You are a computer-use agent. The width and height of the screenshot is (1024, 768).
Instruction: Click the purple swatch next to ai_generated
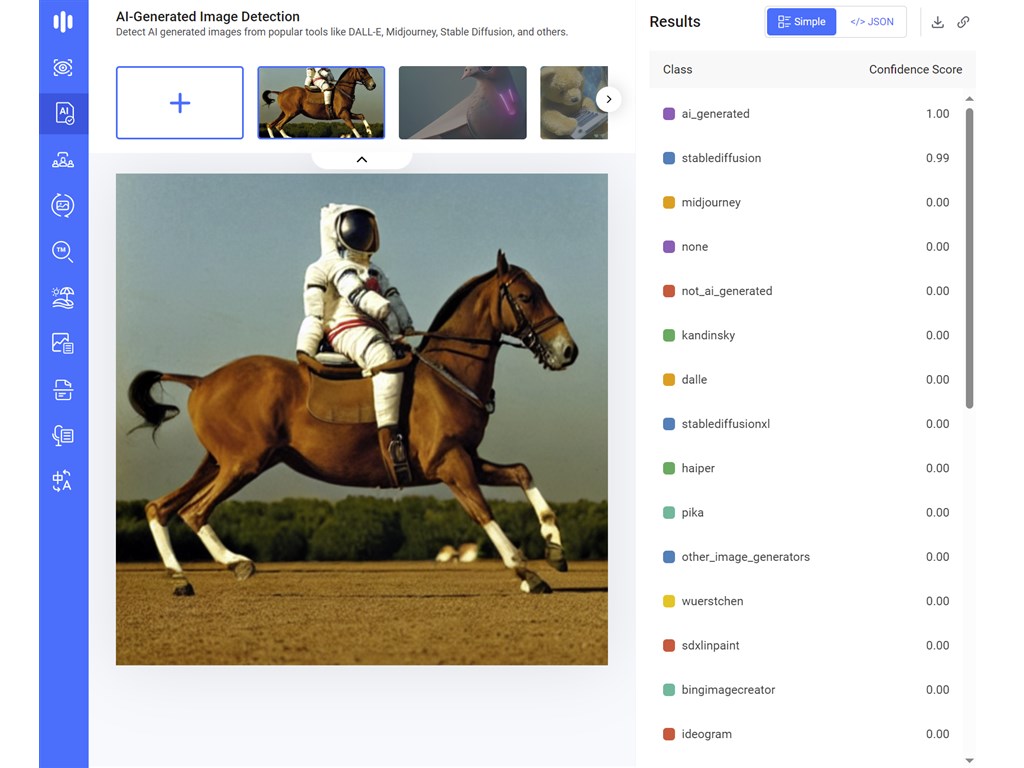(x=667, y=113)
